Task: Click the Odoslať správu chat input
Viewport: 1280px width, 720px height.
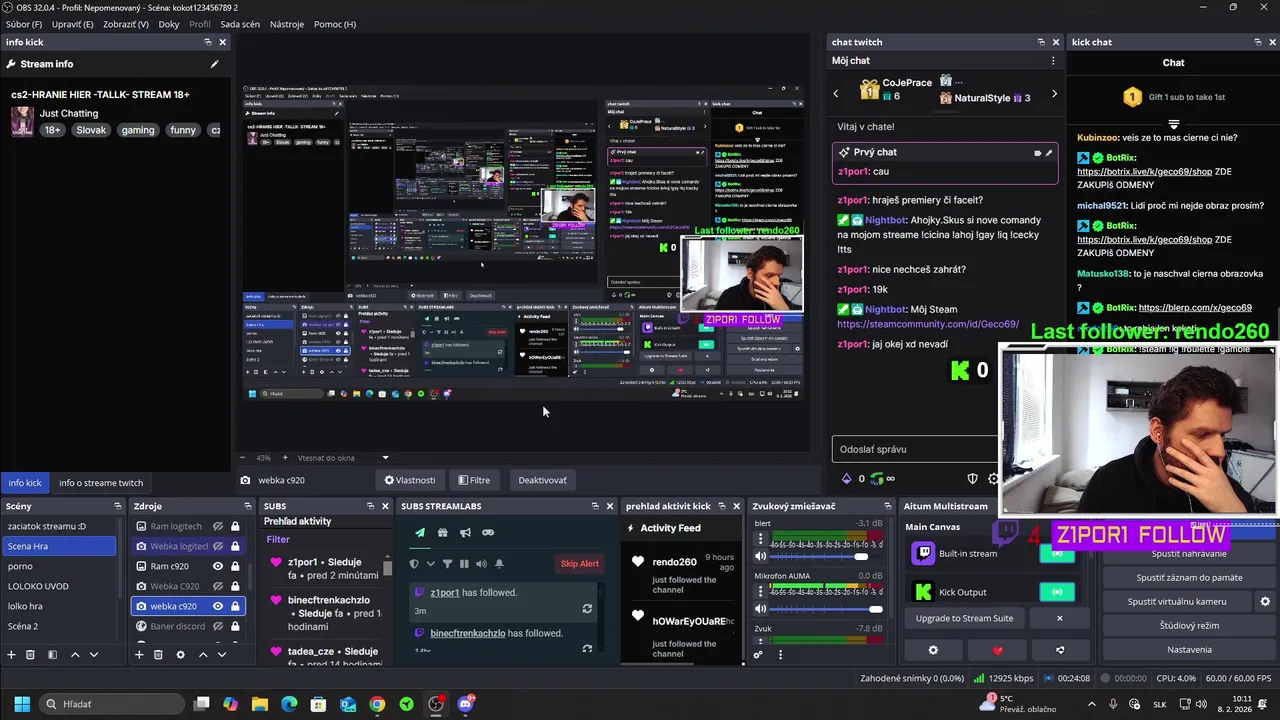Action: point(915,449)
